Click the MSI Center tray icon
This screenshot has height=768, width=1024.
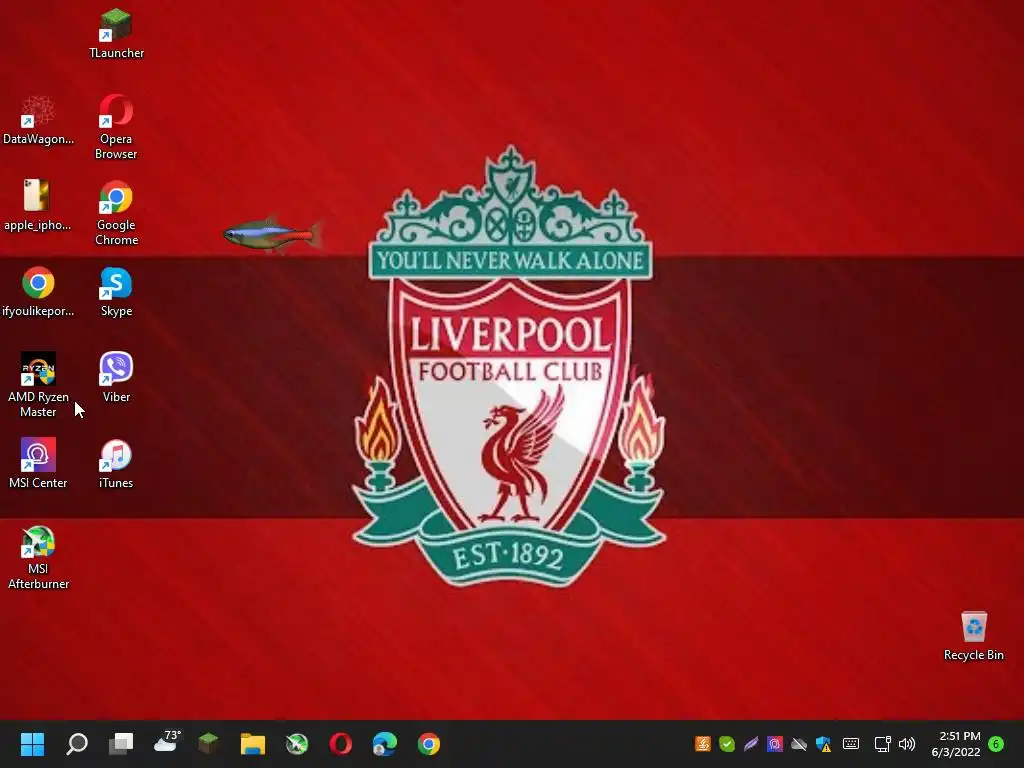[775, 744]
